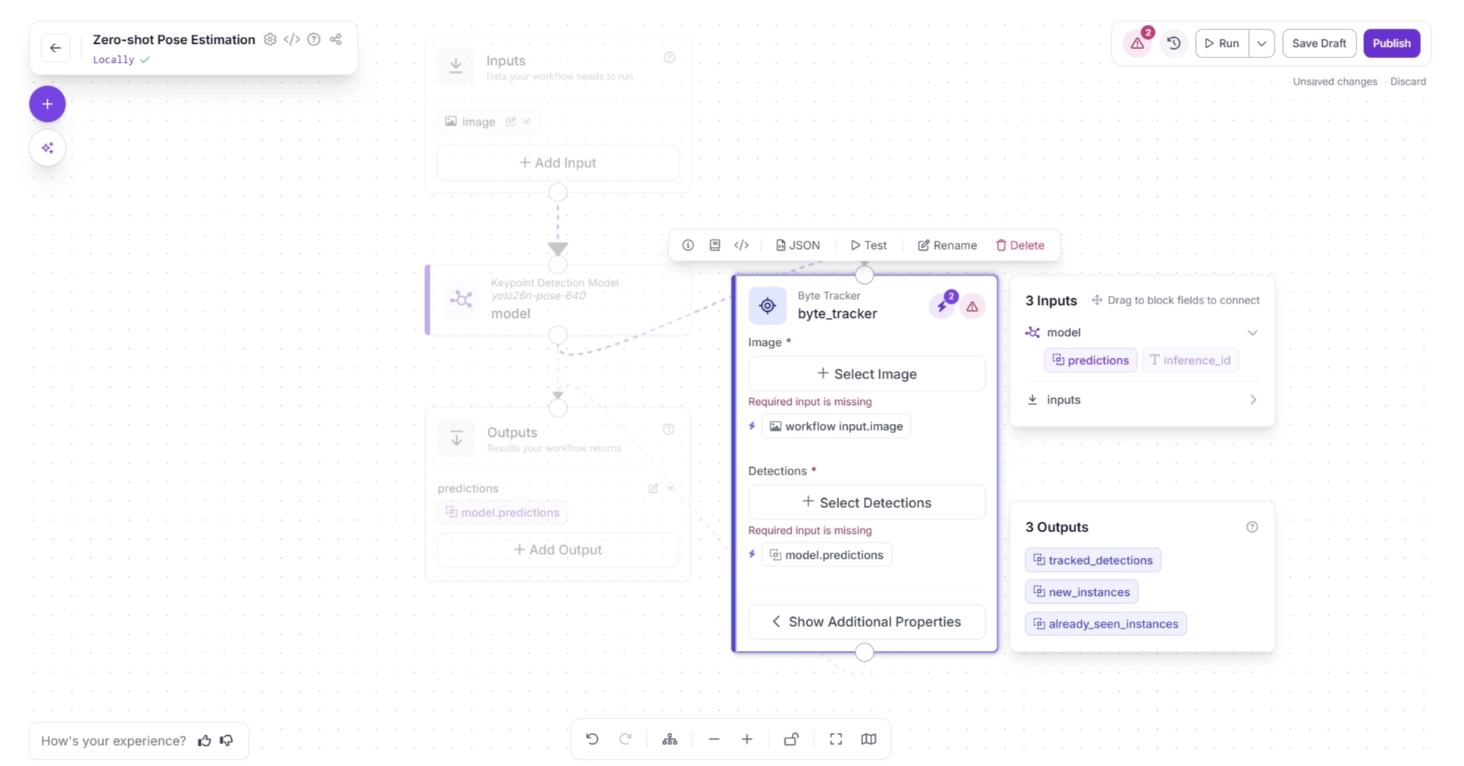Click the Publish button
The width and height of the screenshot is (1464, 766).
[x=1391, y=43]
